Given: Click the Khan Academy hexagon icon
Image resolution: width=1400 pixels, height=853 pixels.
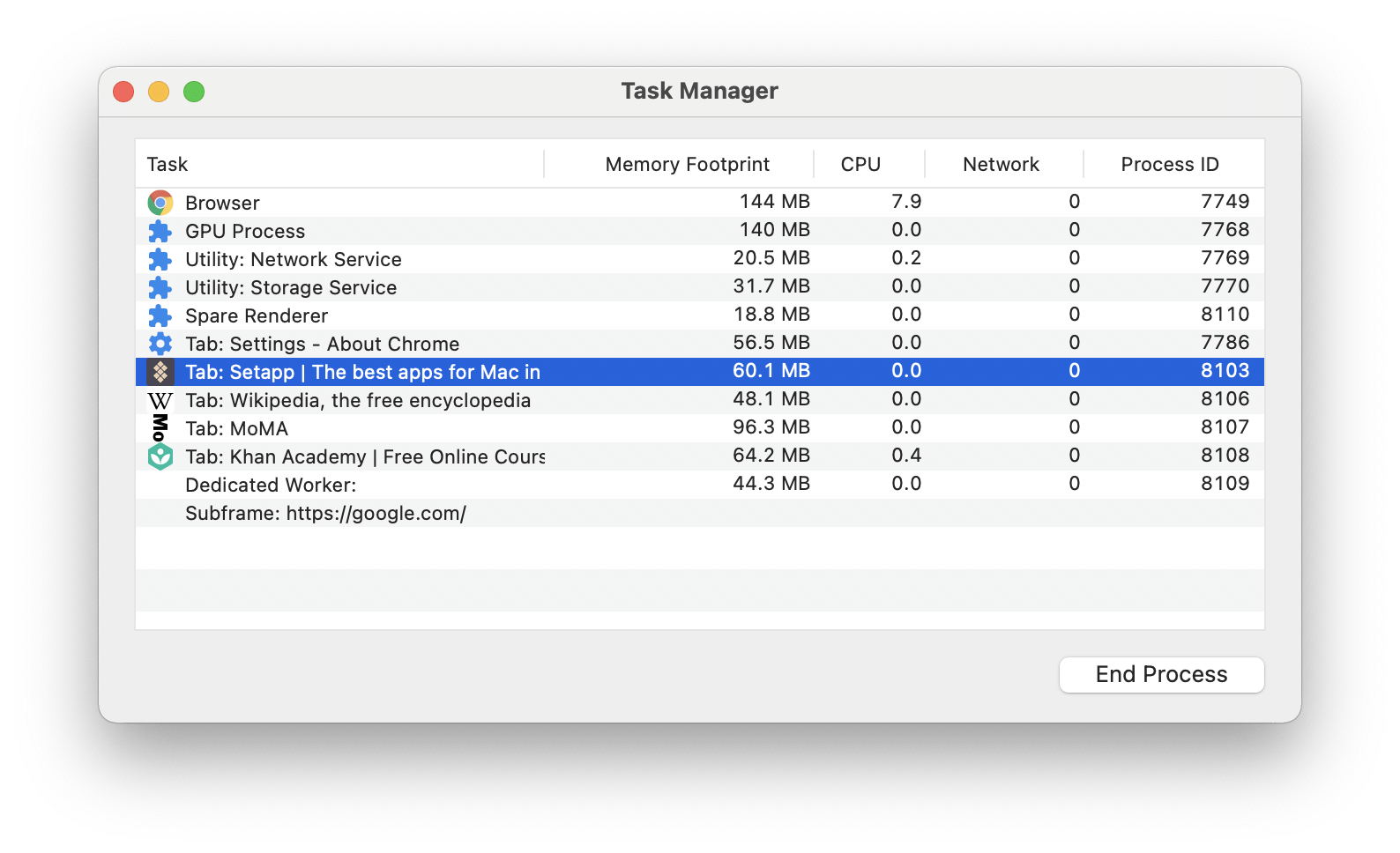Looking at the screenshot, I should 160,456.
